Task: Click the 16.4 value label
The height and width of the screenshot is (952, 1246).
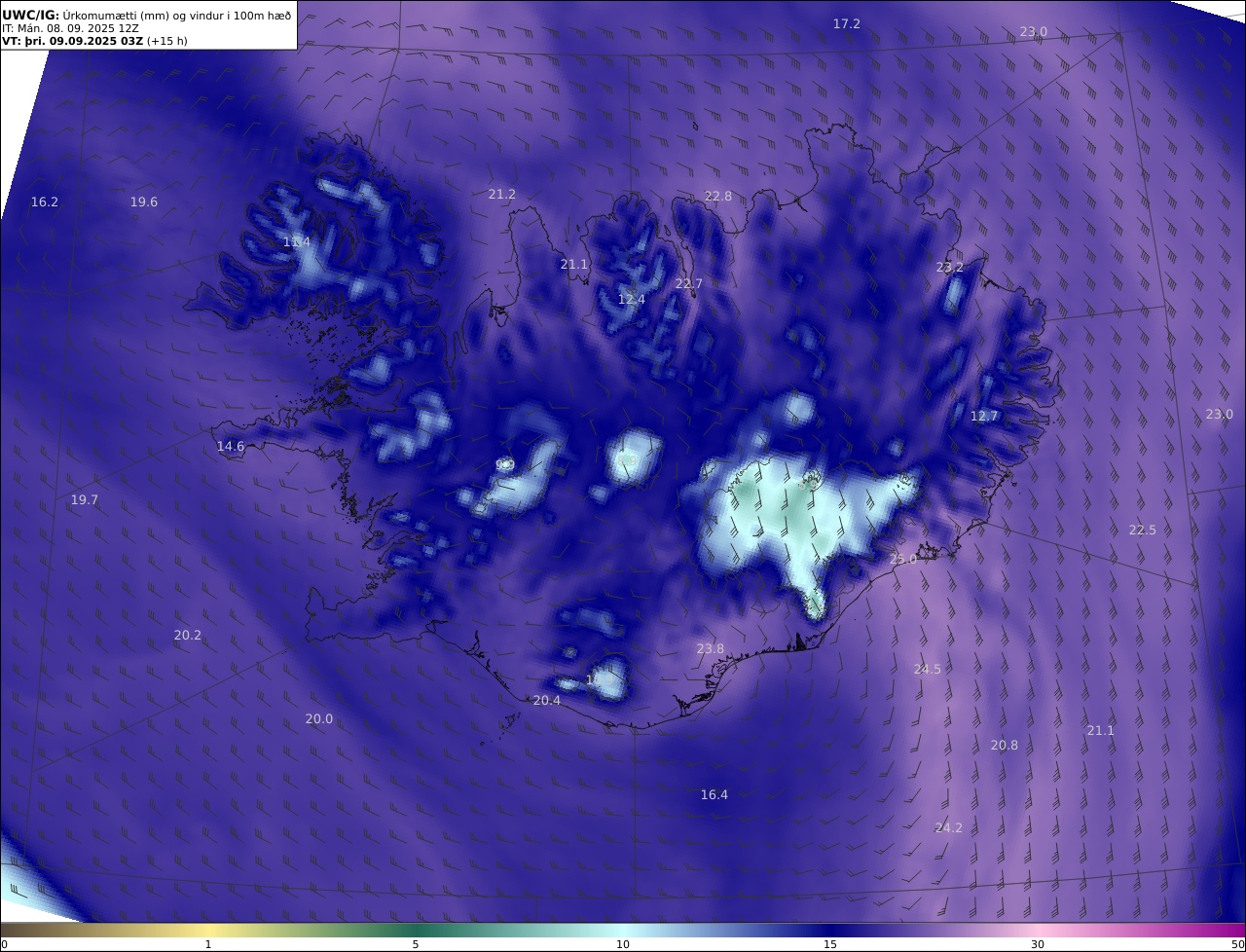Action: (x=715, y=794)
